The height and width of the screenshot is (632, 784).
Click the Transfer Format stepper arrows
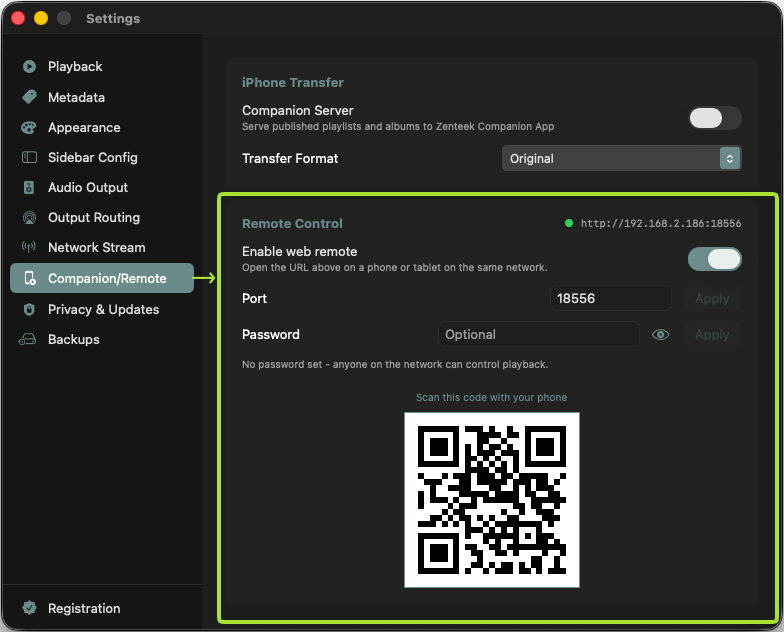click(730, 158)
